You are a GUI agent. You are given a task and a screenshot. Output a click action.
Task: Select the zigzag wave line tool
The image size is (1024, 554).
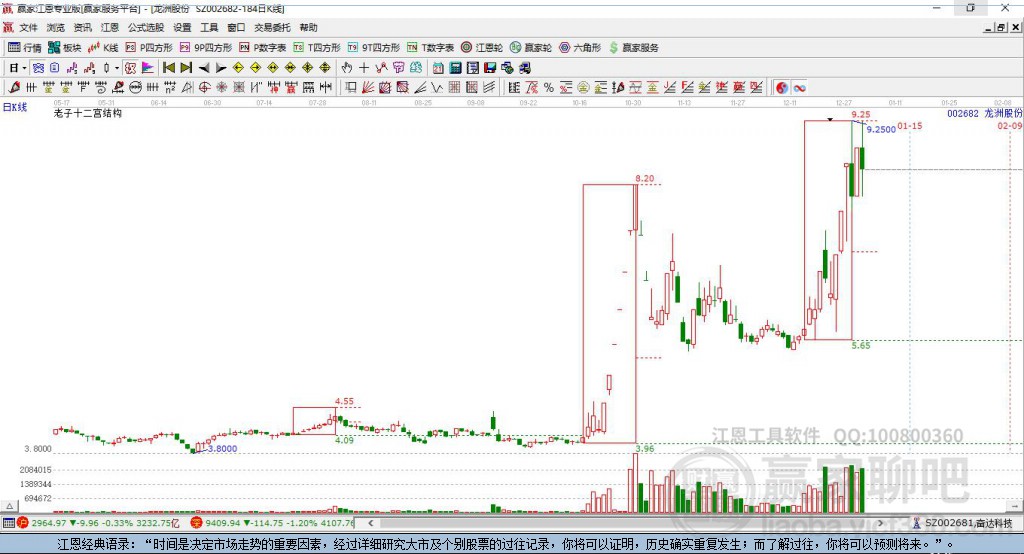pos(437,88)
